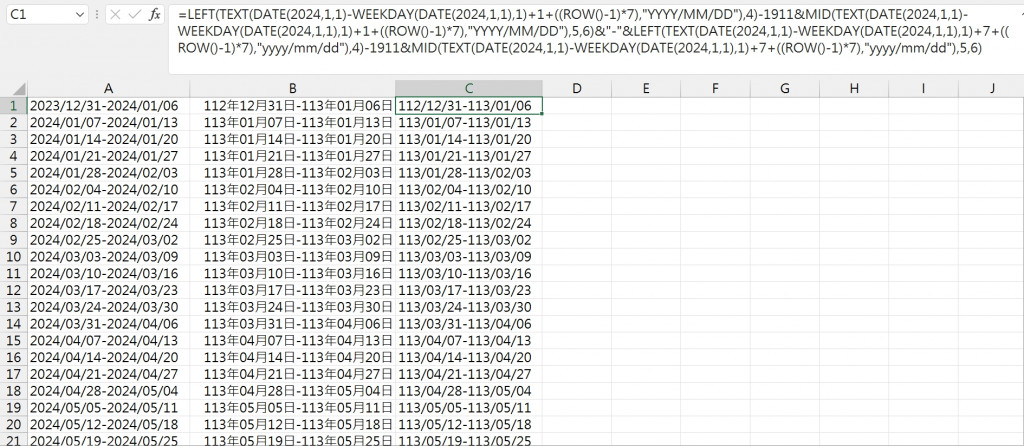Viewport: 1024px width, 446px height.
Task: Click the Enter checkmark formula icon
Action: 135,14
